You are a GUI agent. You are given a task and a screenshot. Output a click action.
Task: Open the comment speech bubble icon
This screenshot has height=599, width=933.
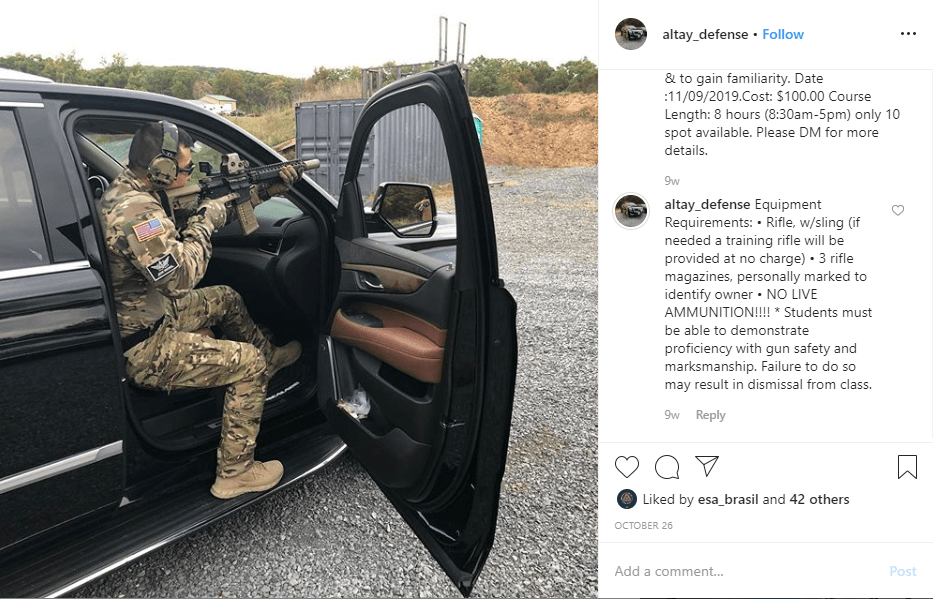[x=667, y=467]
